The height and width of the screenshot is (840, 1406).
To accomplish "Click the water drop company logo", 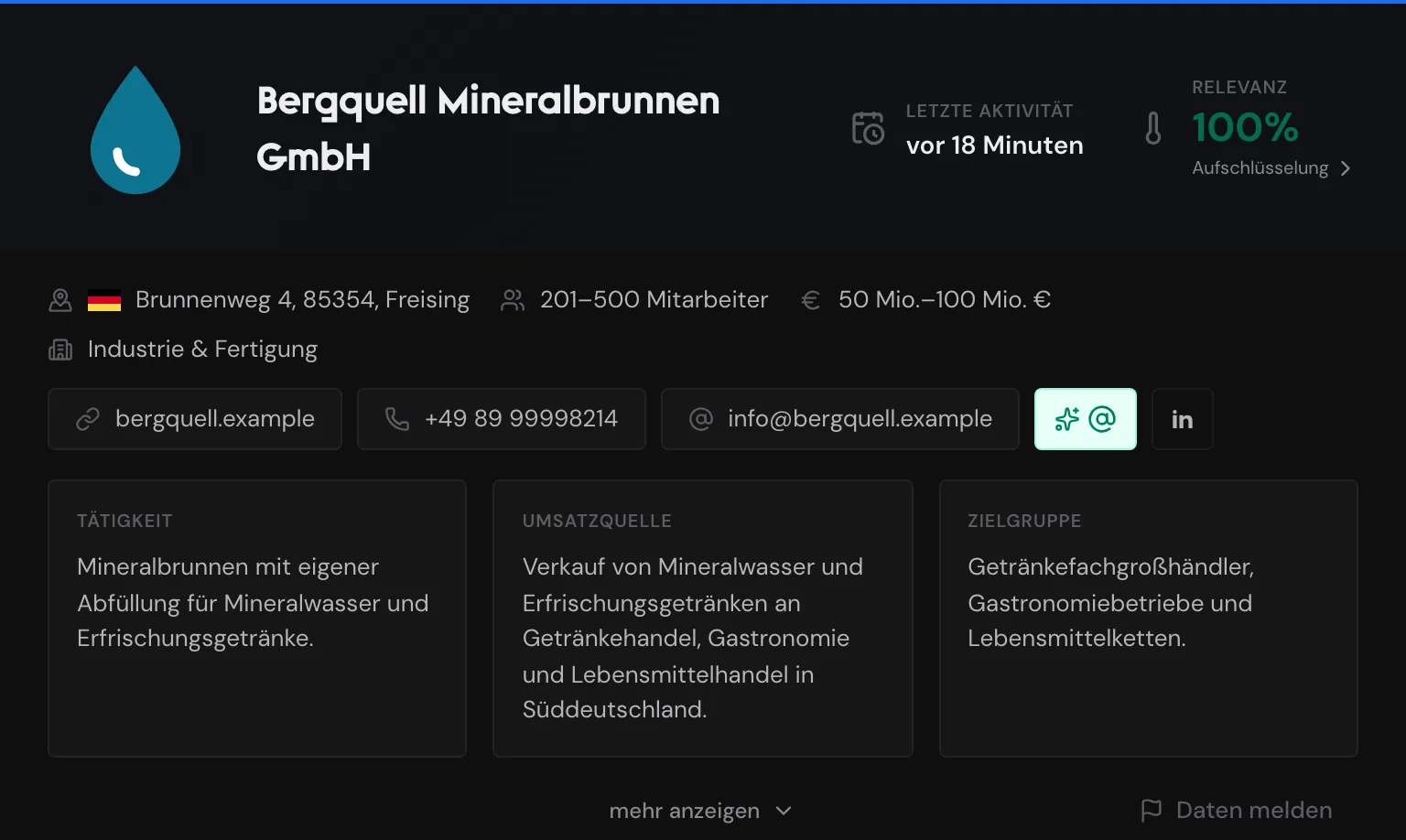I will [135, 130].
